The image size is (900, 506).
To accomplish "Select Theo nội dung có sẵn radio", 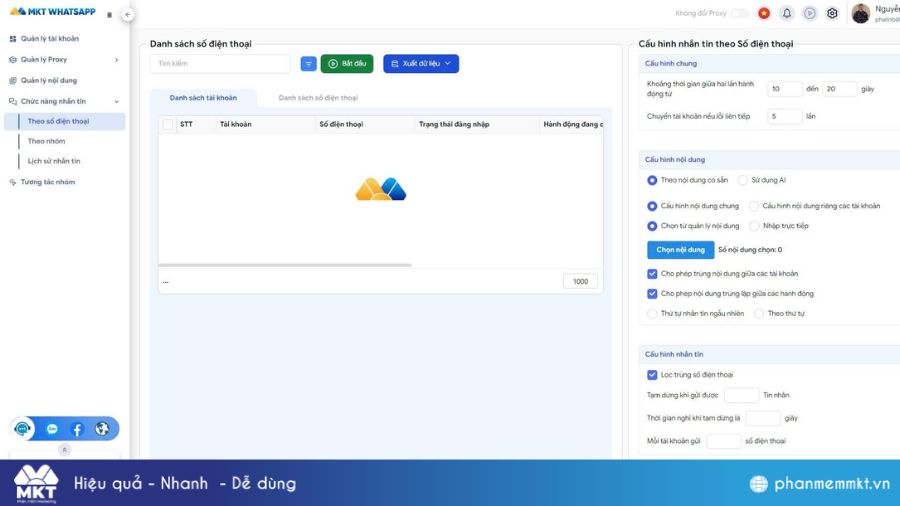I will [652, 180].
